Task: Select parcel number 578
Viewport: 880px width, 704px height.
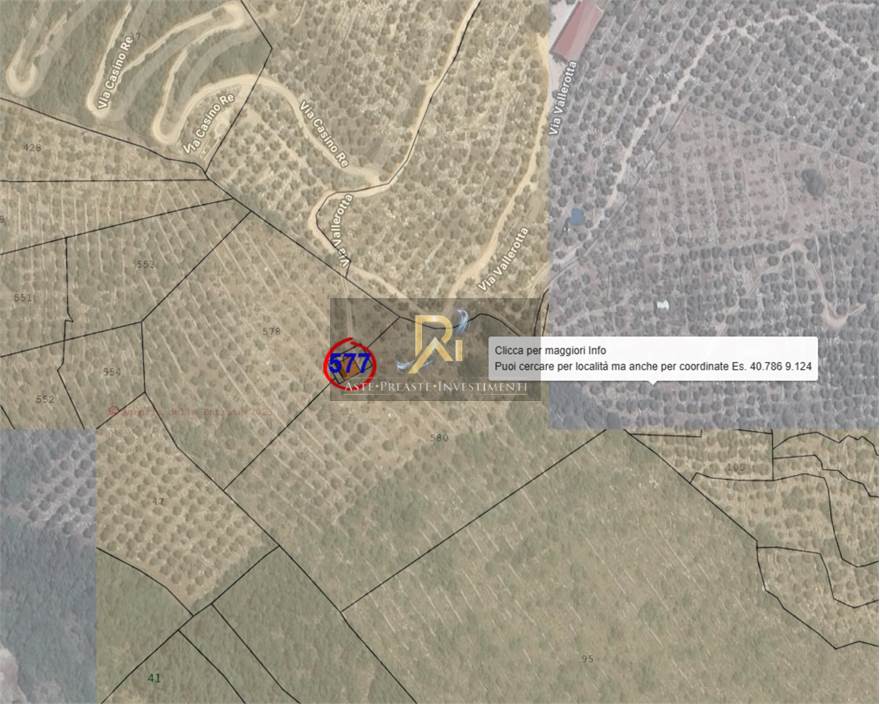Action: point(271,331)
